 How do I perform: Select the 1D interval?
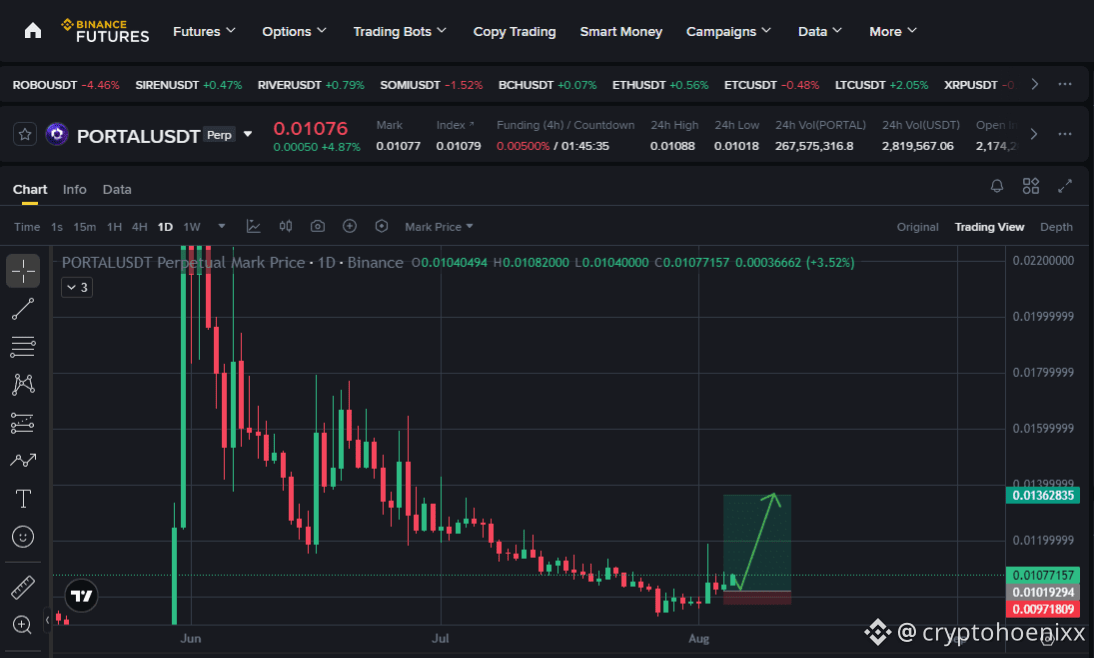pyautogui.click(x=165, y=227)
